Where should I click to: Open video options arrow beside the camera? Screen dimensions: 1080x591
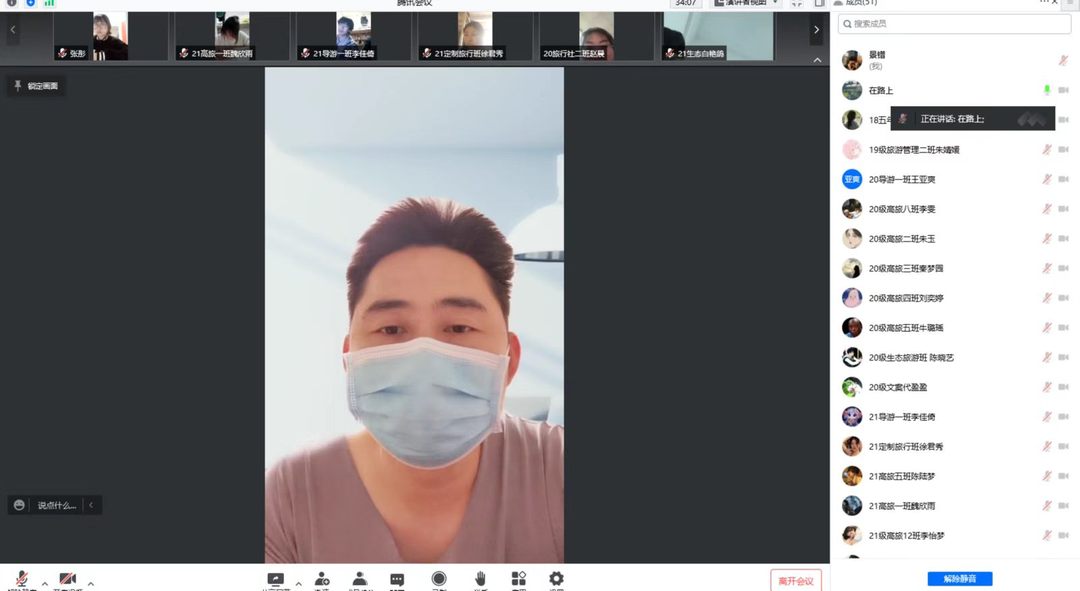(90, 583)
